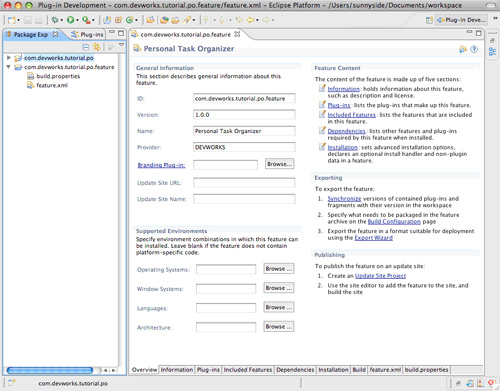
Task: Open the Debug configurations dropdown arrow
Action: point(61,20)
